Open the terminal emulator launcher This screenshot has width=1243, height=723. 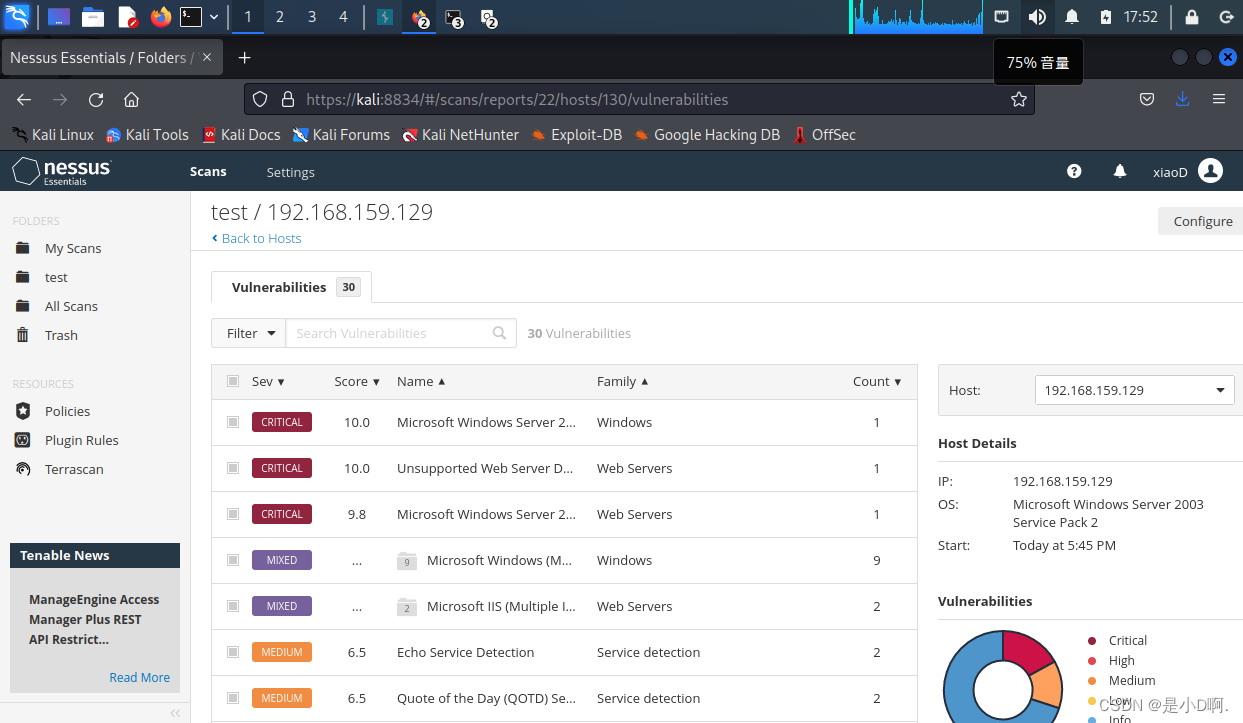[191, 17]
